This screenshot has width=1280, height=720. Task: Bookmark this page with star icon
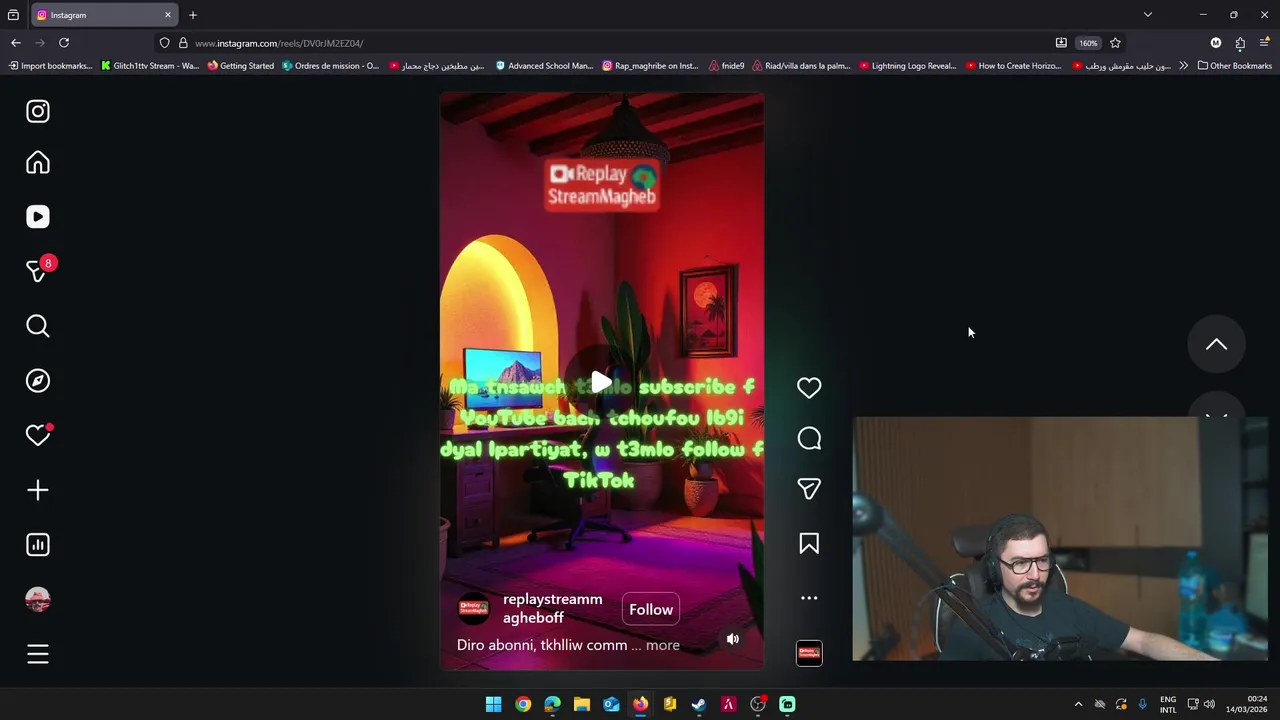coord(1115,43)
